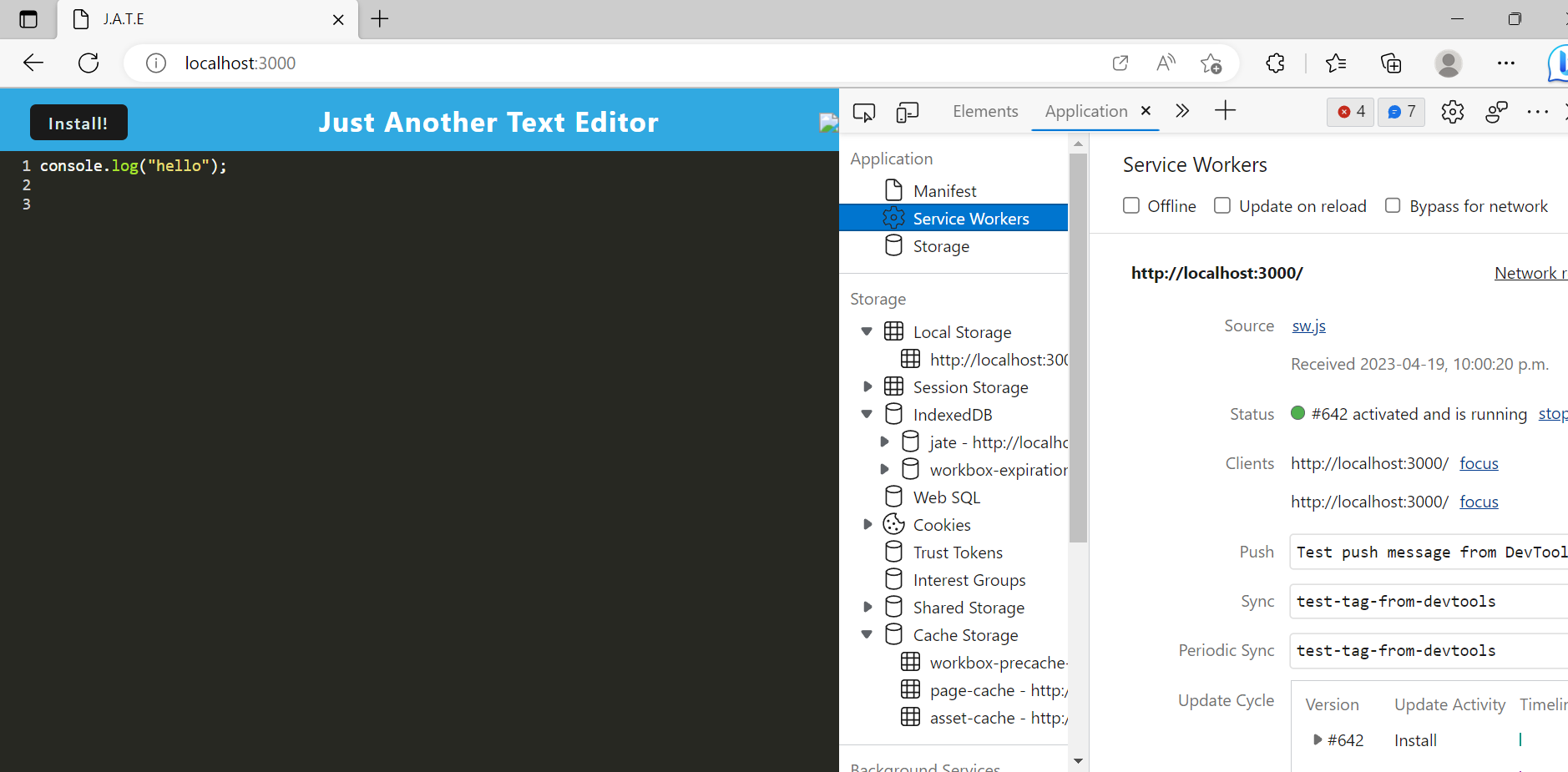Open the sw.js source link
Viewport: 1568px width, 772px height.
(1308, 325)
